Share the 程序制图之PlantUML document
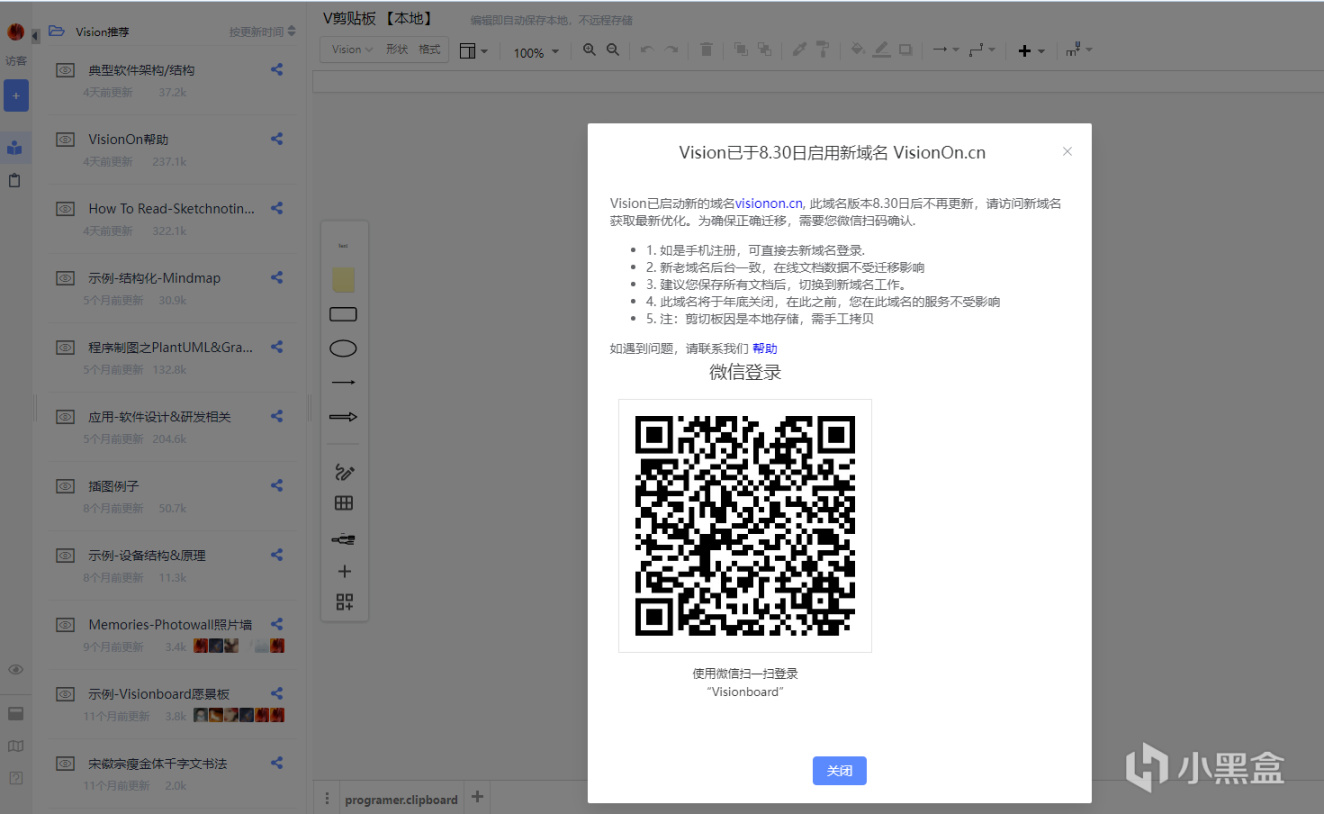This screenshot has width=1324, height=814. 277,347
